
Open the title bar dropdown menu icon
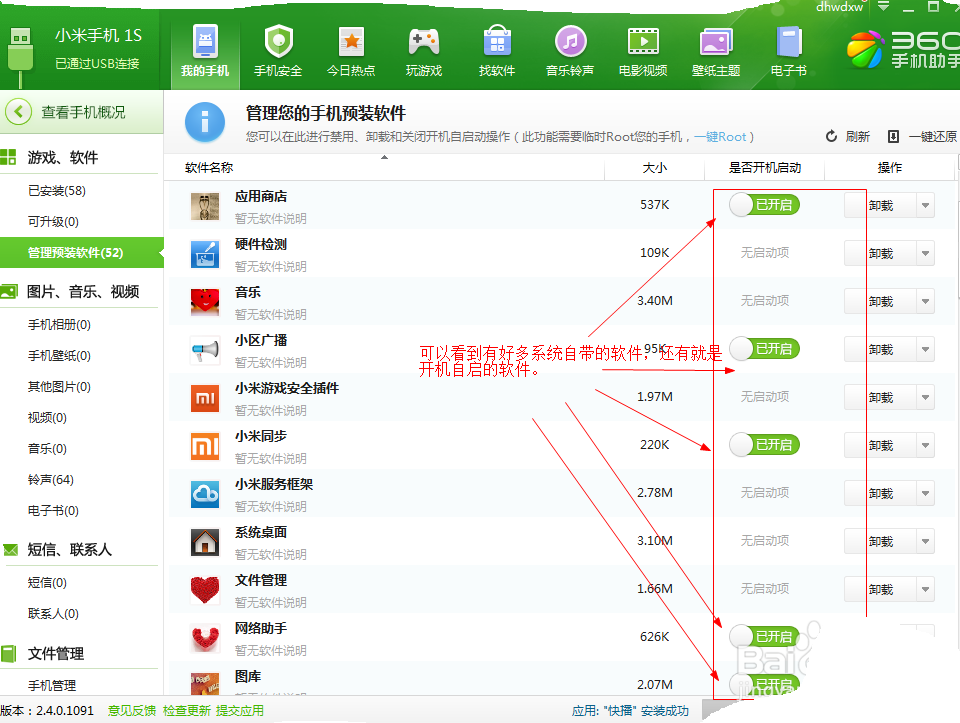point(883,6)
